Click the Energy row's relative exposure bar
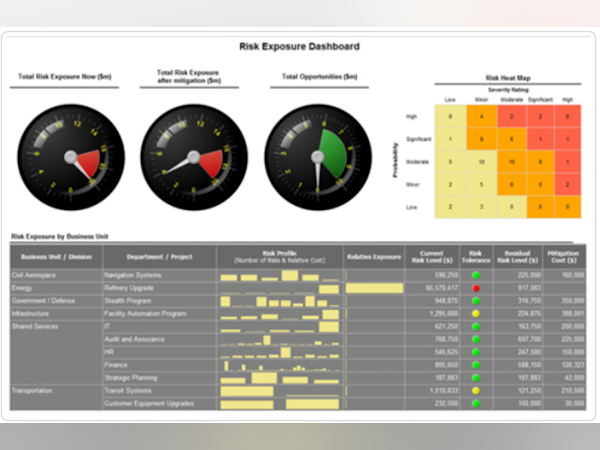600x450 pixels. pyautogui.click(x=374, y=288)
